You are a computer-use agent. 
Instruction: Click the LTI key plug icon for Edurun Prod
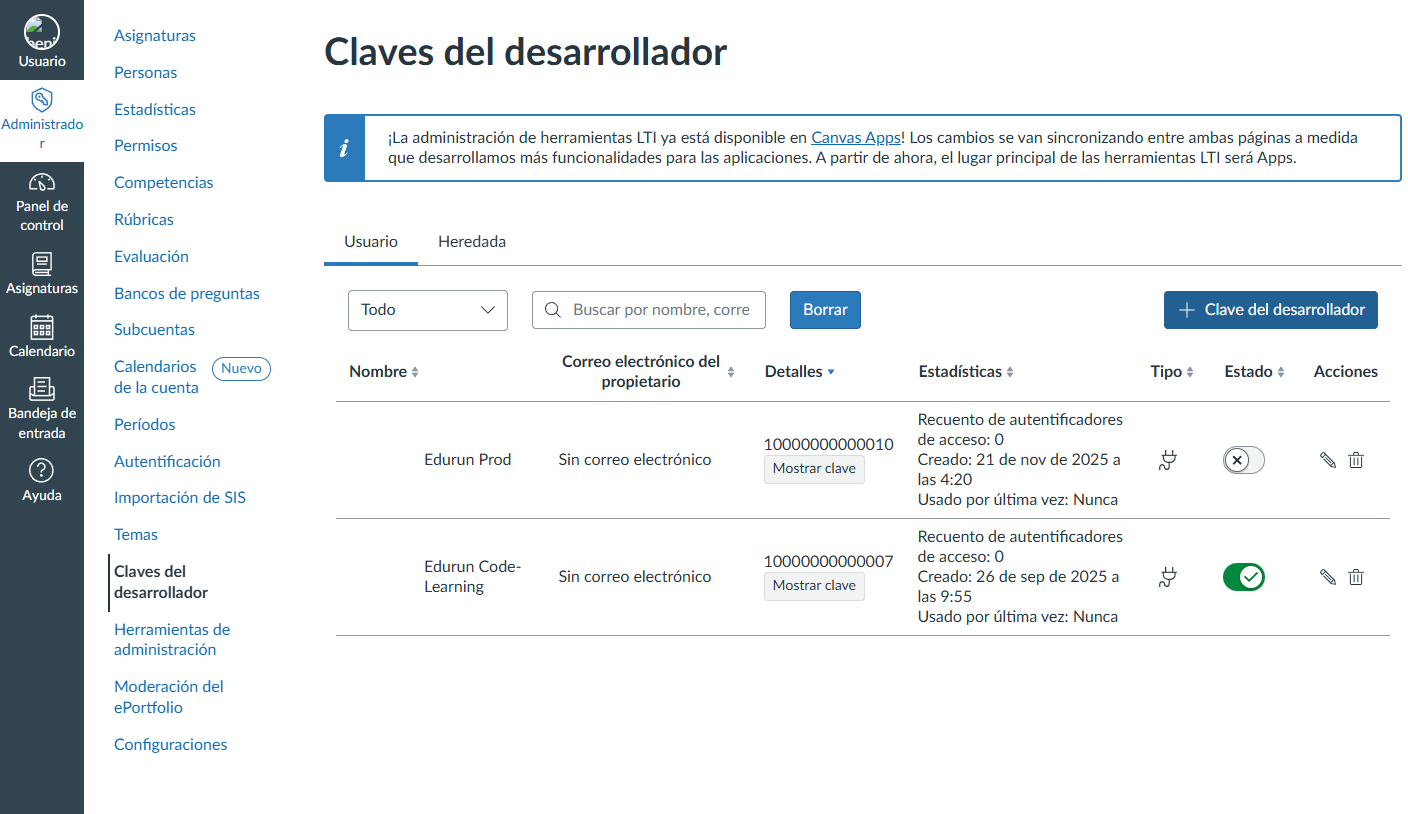1167,460
